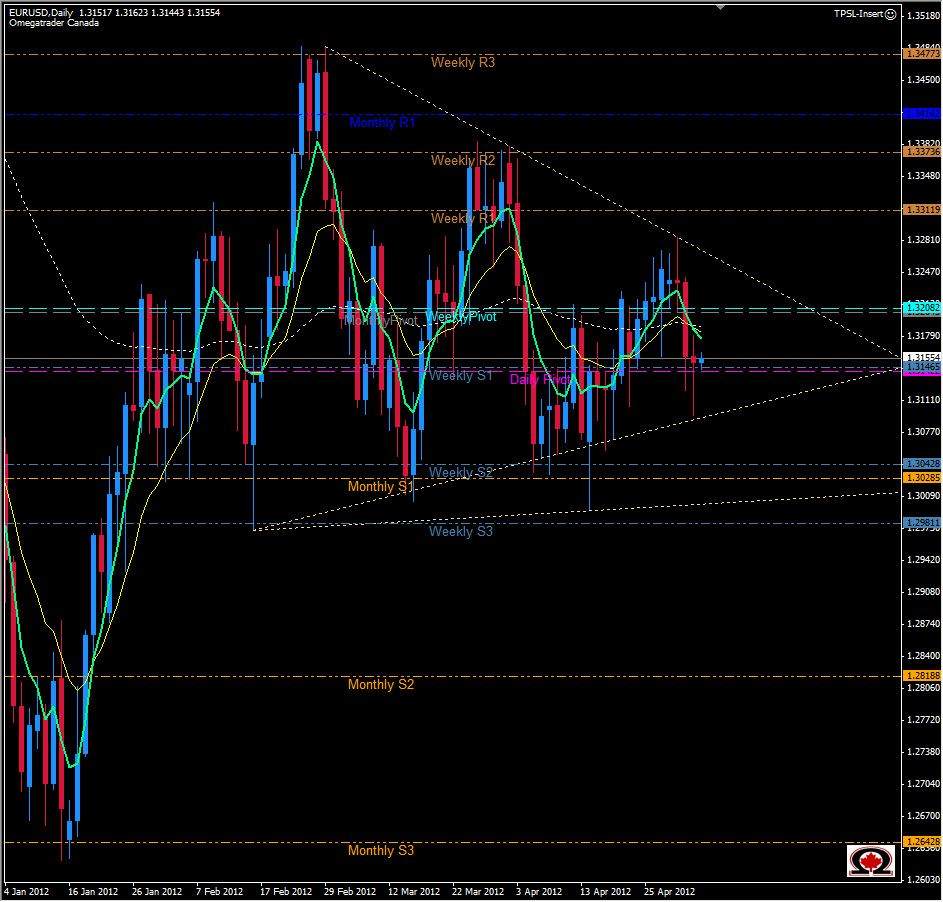The height and width of the screenshot is (902, 943).
Task: Click the Monthly Pivot label
Action: click(383, 320)
